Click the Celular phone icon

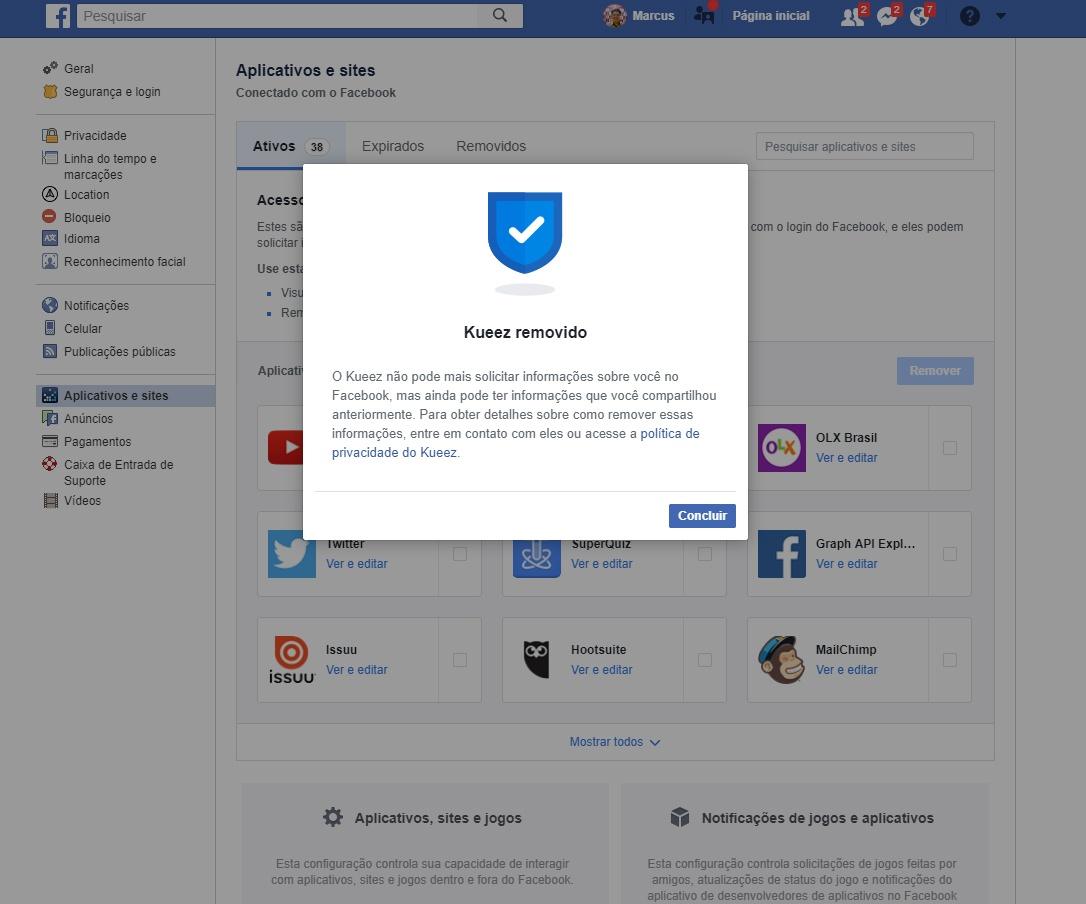click(x=50, y=328)
